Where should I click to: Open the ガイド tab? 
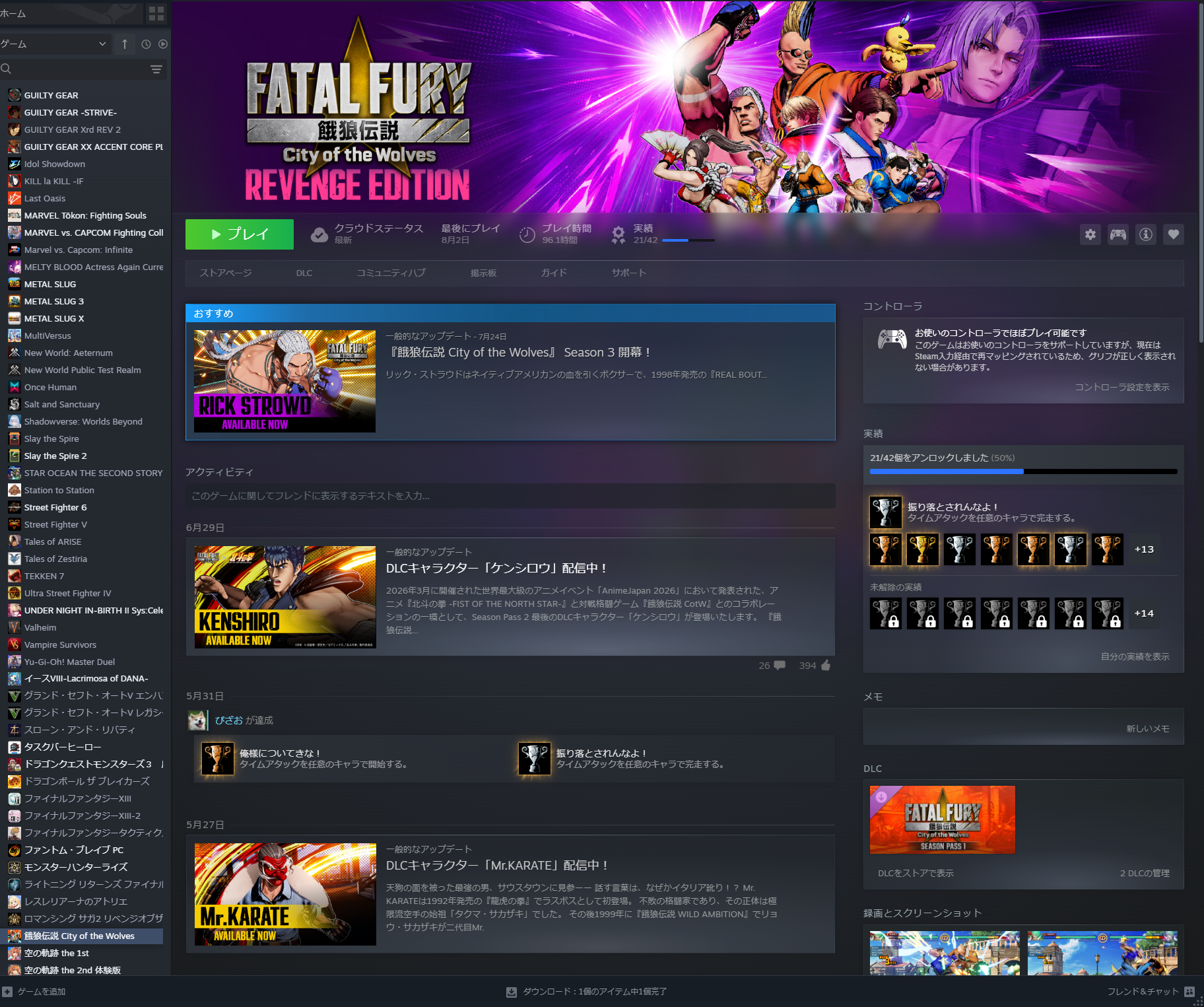click(554, 273)
